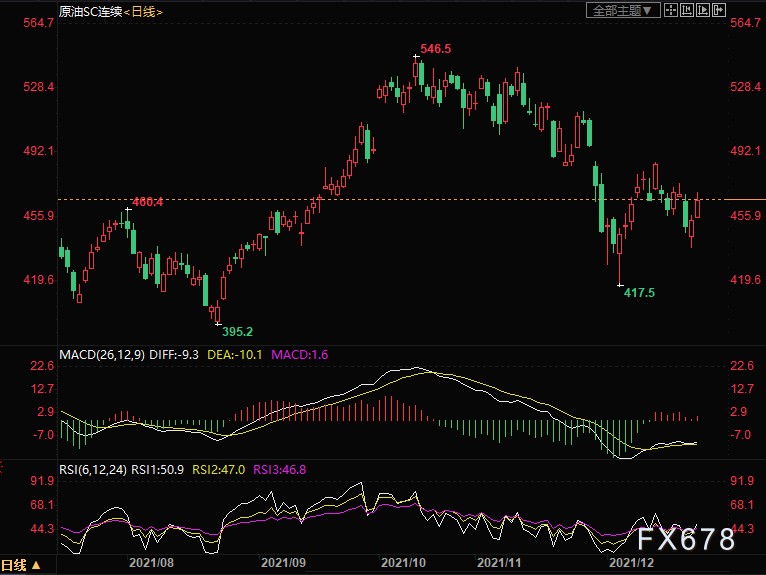Click the left axis 564.7 price label
Image resolution: width=766 pixels, height=575 pixels.
pos(39,23)
